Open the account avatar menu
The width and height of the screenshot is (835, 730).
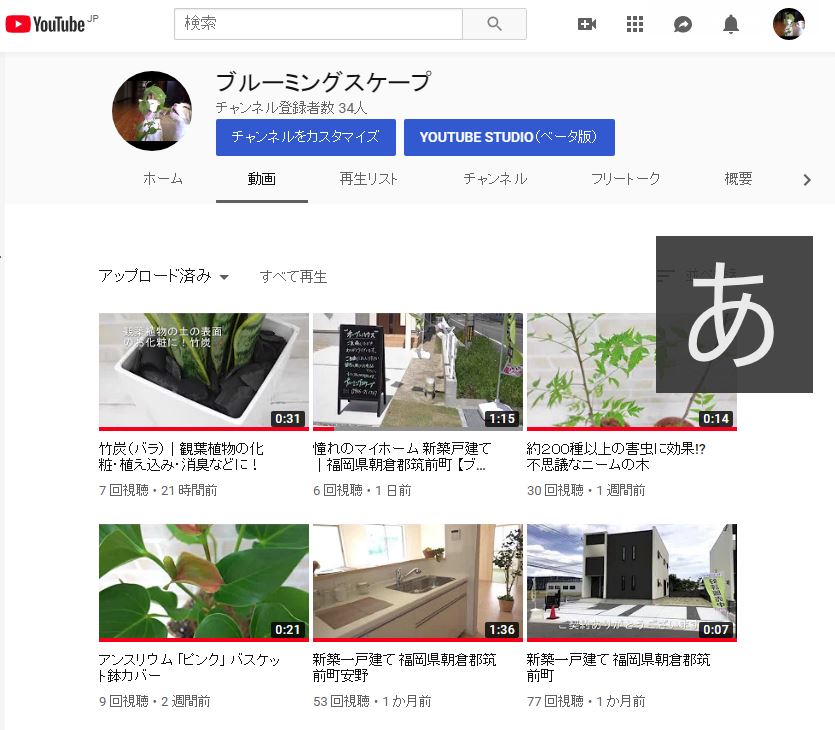click(789, 24)
